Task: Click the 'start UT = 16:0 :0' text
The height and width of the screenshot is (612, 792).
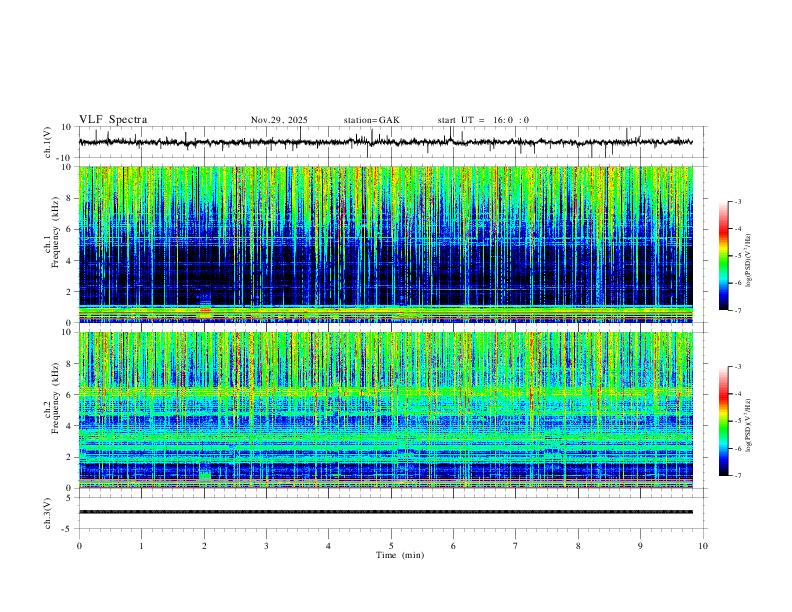Action: (483, 120)
